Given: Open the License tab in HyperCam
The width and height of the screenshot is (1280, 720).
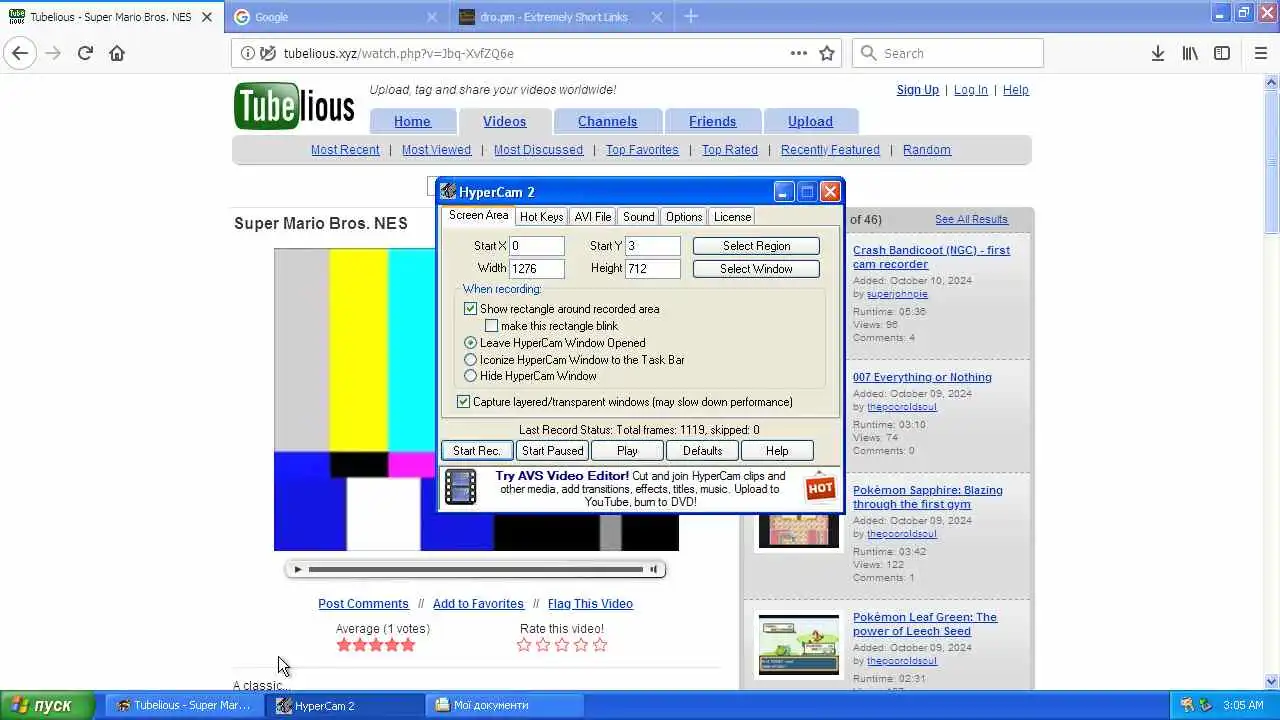Looking at the screenshot, I should point(732,217).
